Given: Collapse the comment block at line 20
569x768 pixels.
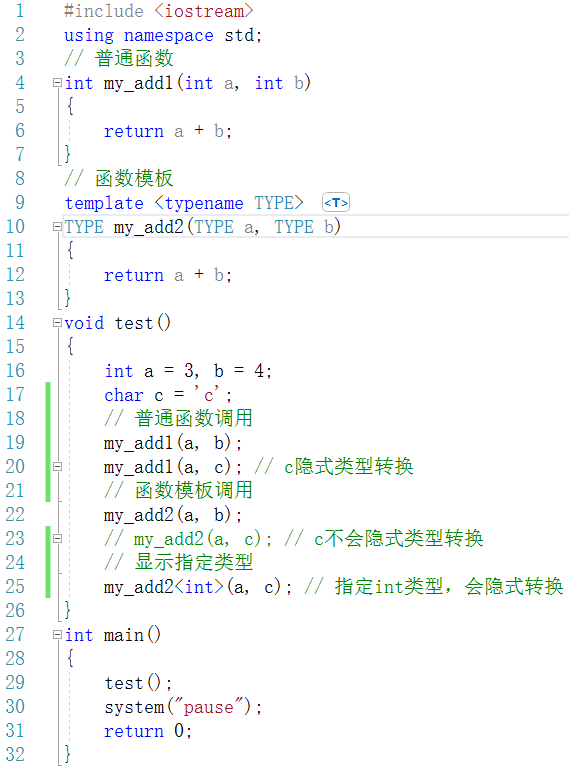Looking at the screenshot, I should 57,467.
